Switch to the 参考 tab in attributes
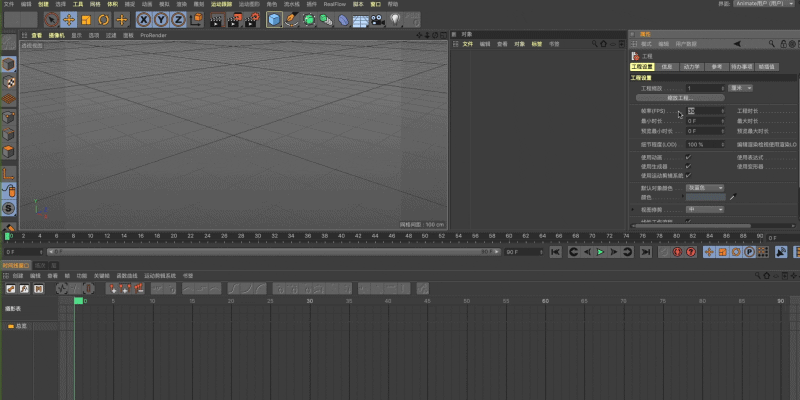 click(x=716, y=67)
